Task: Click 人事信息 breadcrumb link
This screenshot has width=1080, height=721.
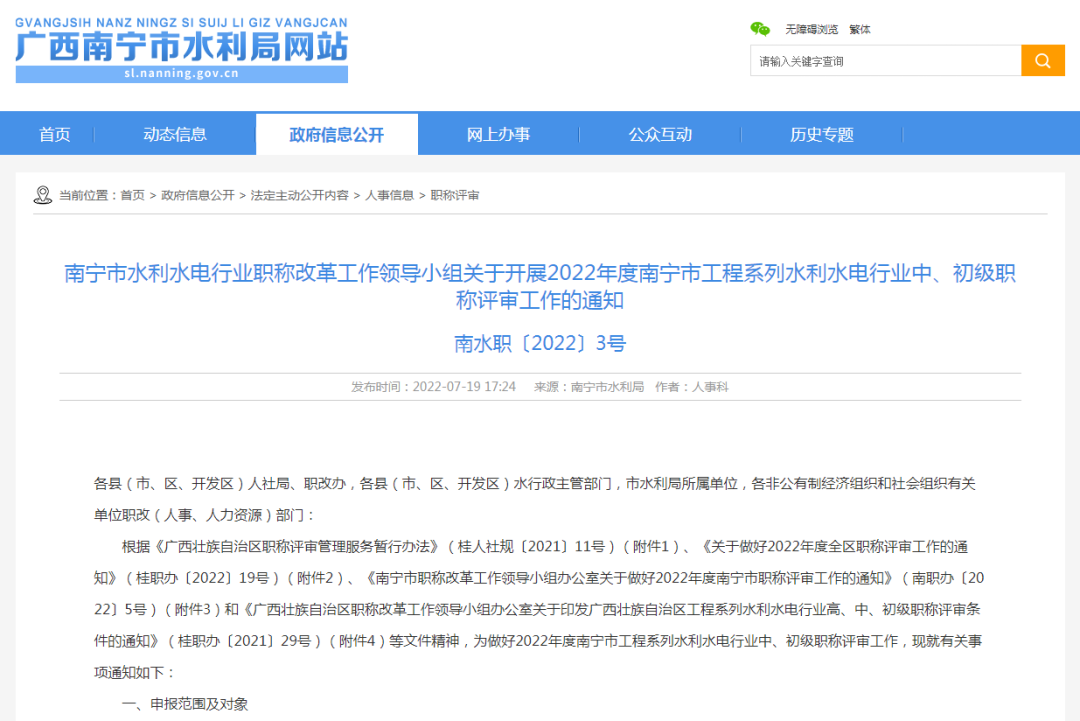Action: pos(389,196)
